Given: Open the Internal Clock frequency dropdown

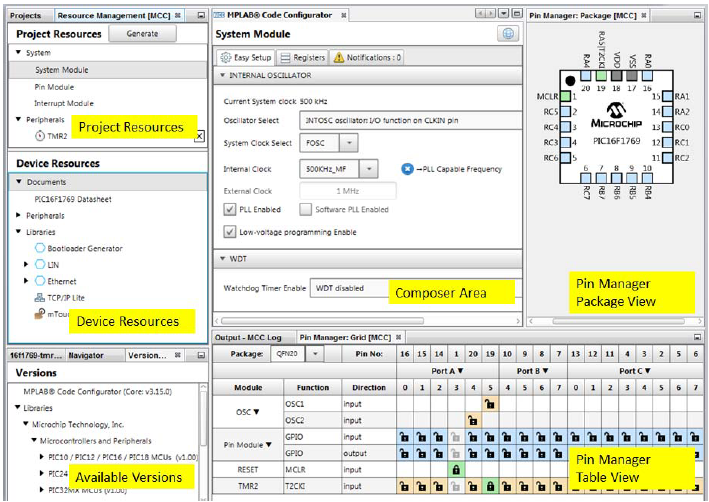Looking at the screenshot, I should pyautogui.click(x=369, y=169).
